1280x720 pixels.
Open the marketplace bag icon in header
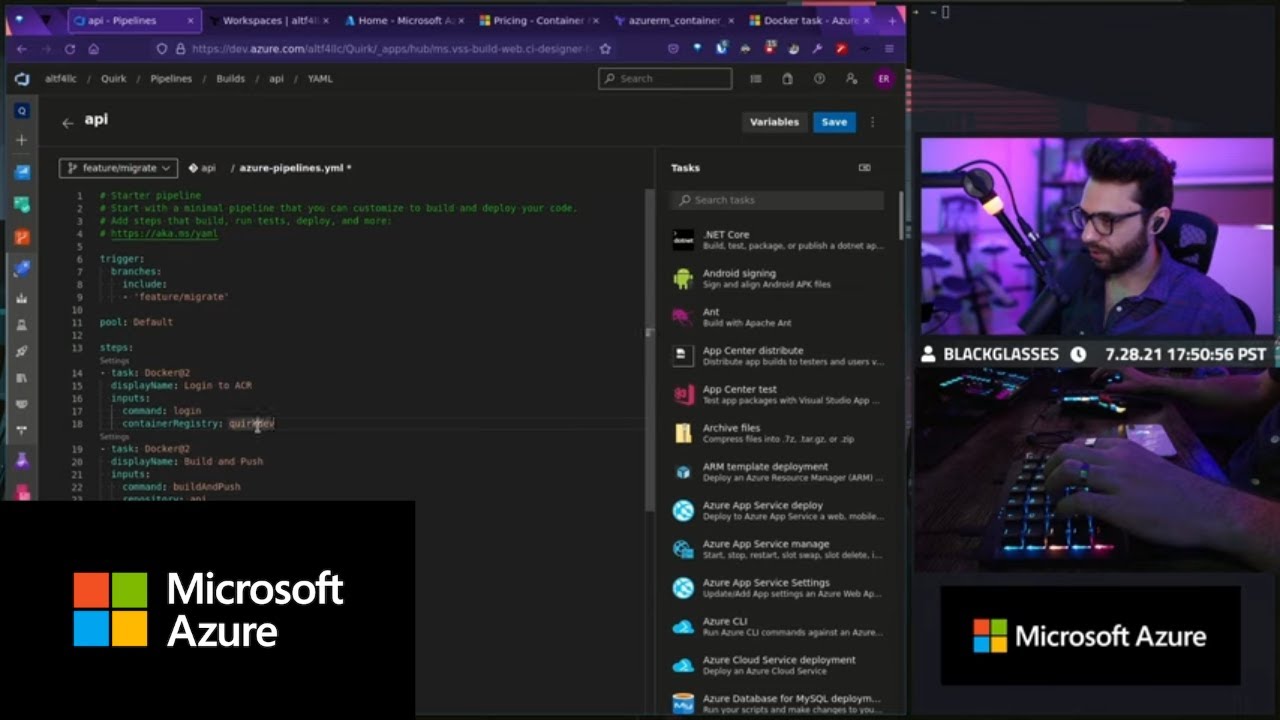[x=788, y=79]
